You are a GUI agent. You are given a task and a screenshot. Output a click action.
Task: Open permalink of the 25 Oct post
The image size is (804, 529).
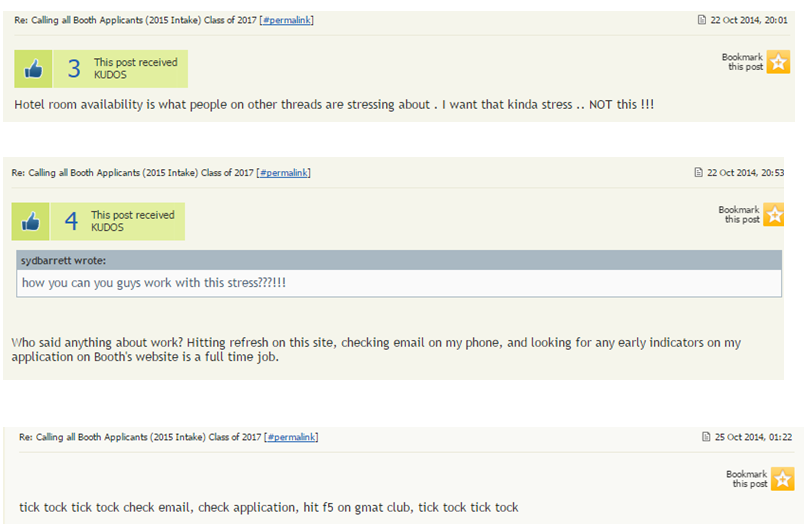click(x=291, y=438)
